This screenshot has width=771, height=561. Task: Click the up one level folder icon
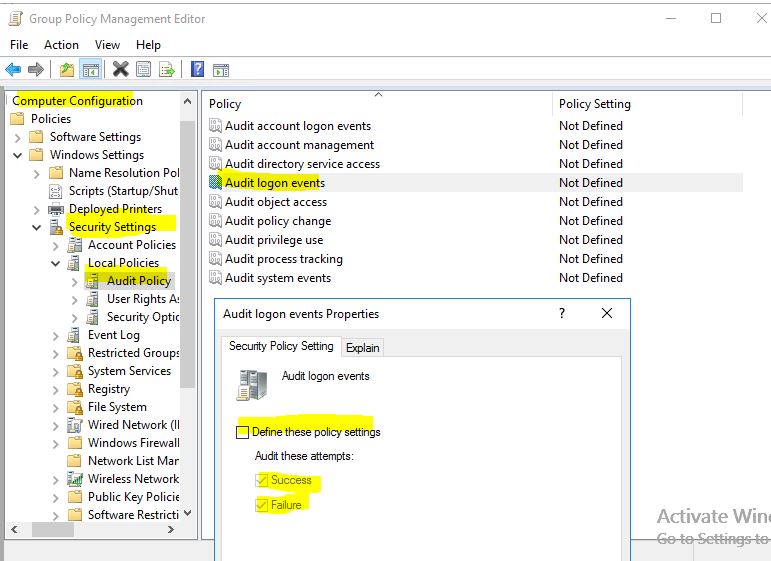66,70
